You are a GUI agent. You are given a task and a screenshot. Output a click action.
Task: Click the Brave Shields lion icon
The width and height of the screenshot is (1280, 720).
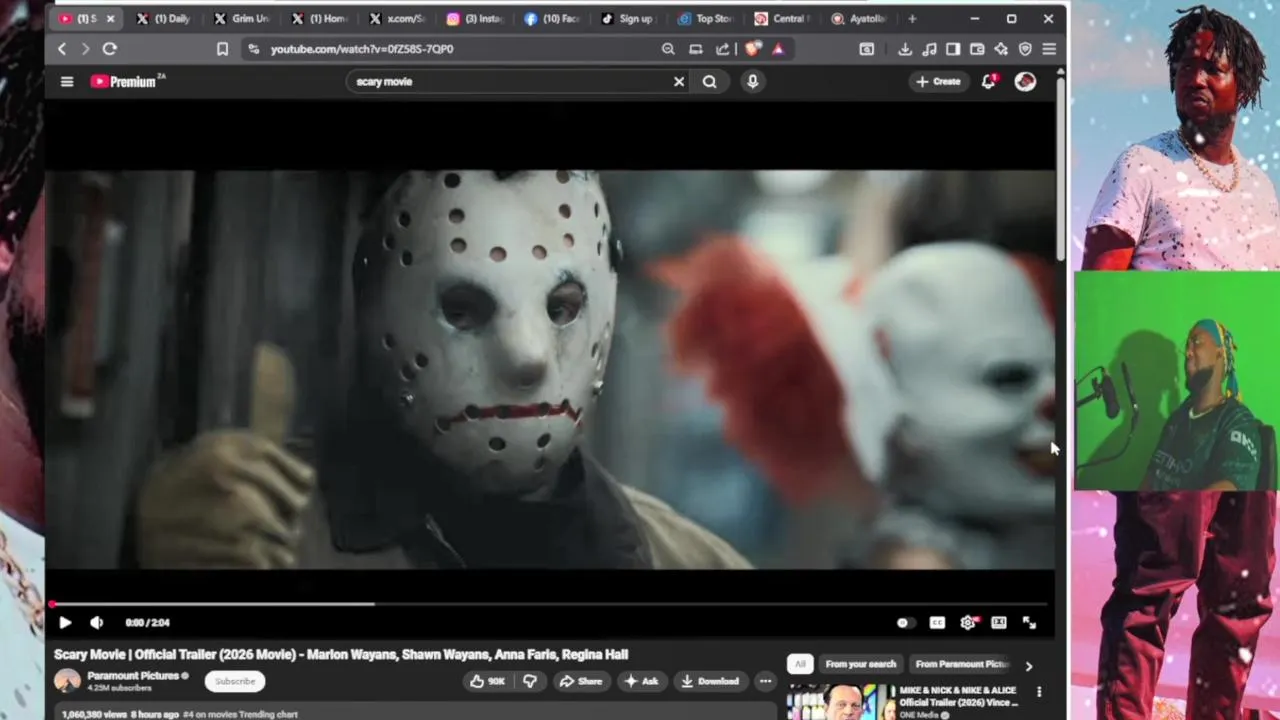753,49
